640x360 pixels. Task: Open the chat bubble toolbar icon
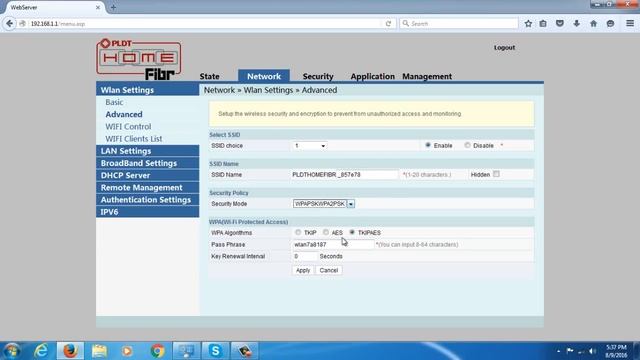pyautogui.click(x=610, y=24)
